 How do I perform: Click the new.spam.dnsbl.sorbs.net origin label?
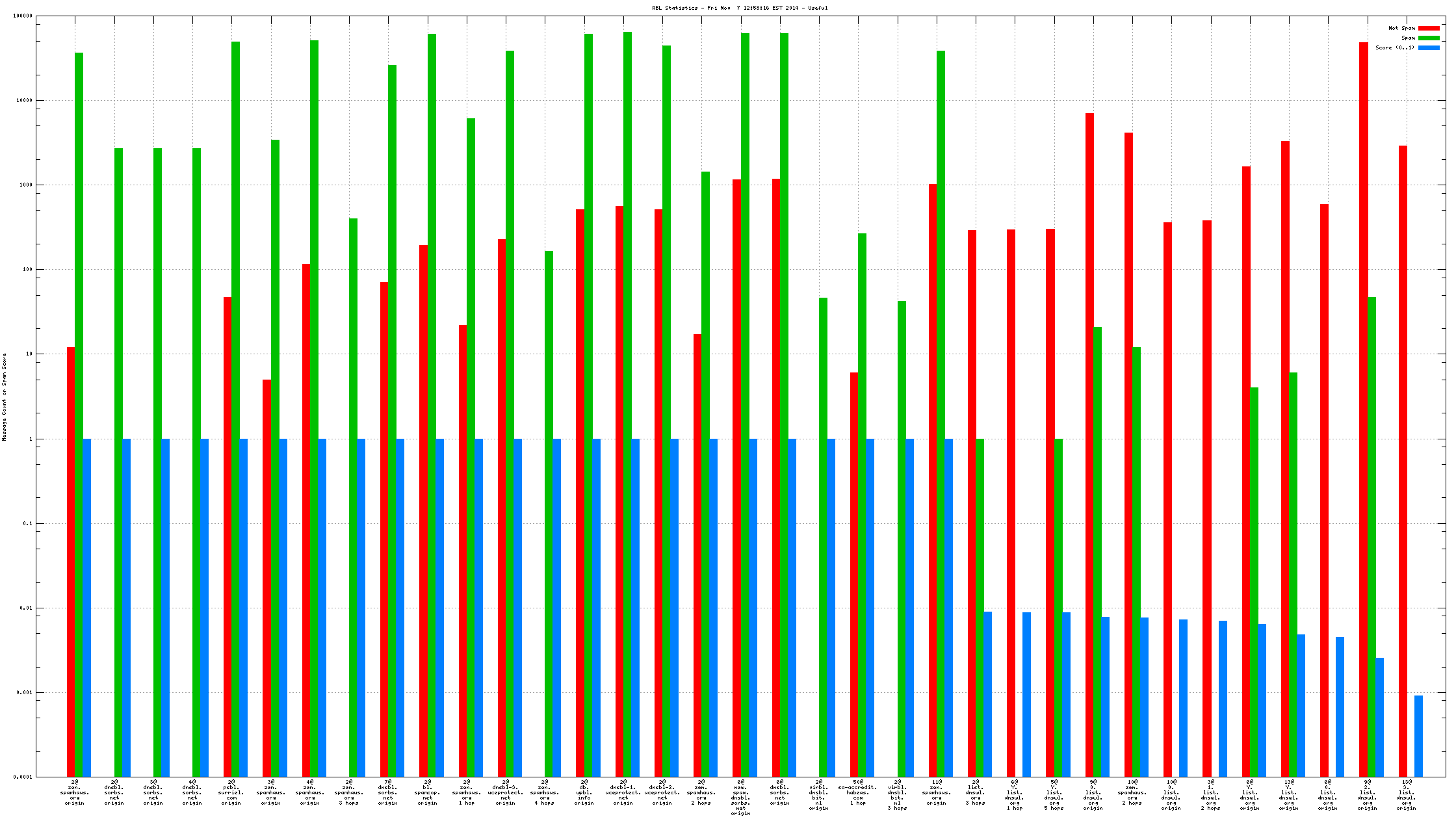tap(740, 798)
